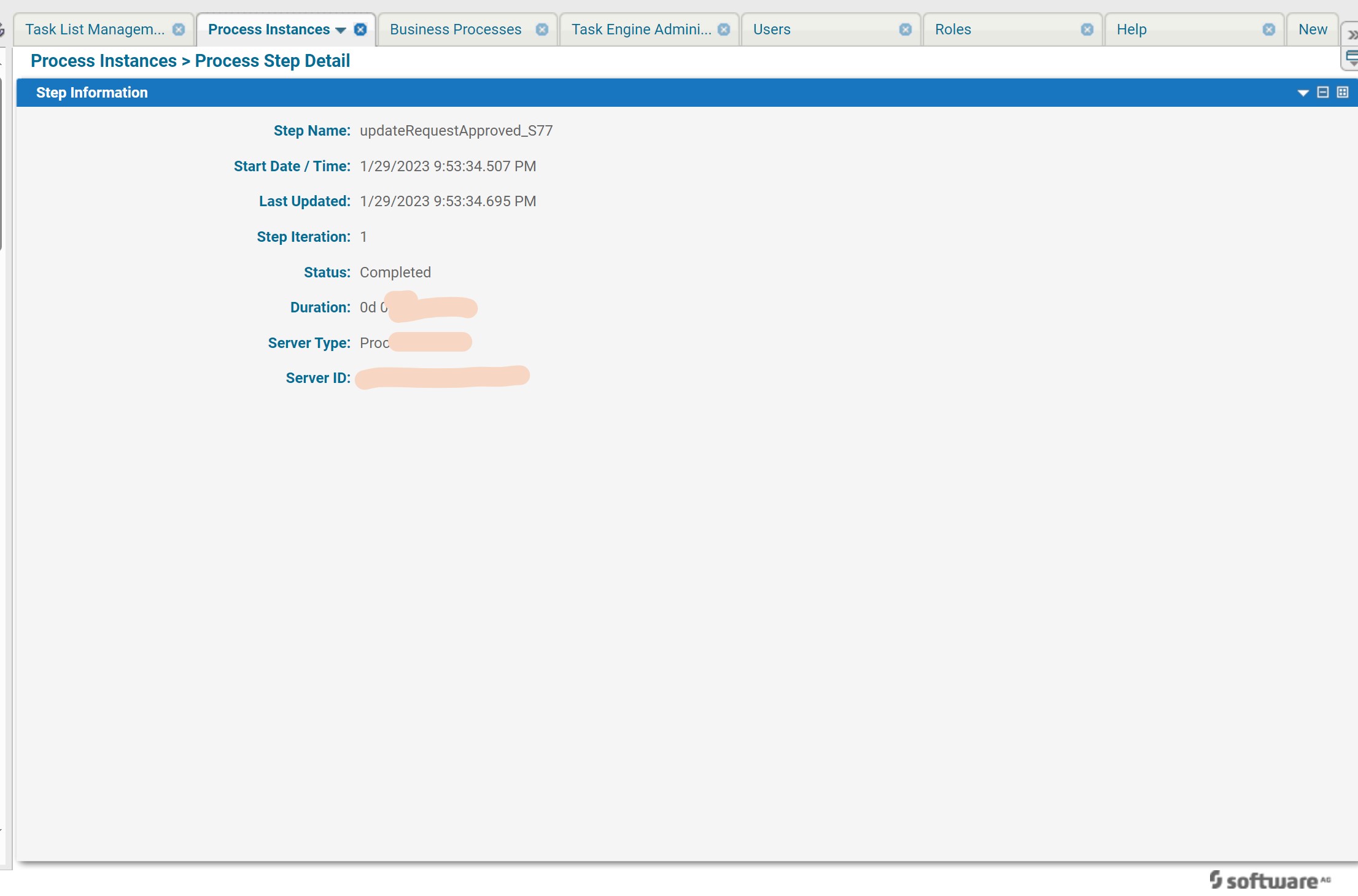
Task: Close the Users tab
Action: point(906,29)
